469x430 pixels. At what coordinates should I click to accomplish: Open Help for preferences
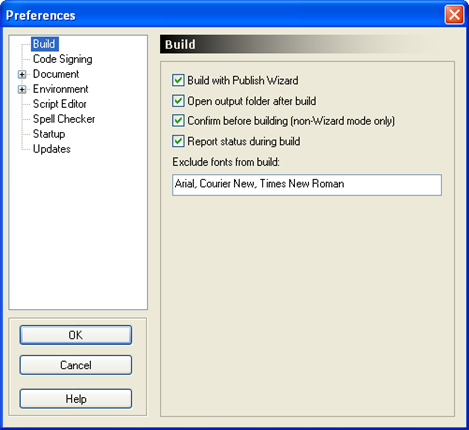pos(76,399)
